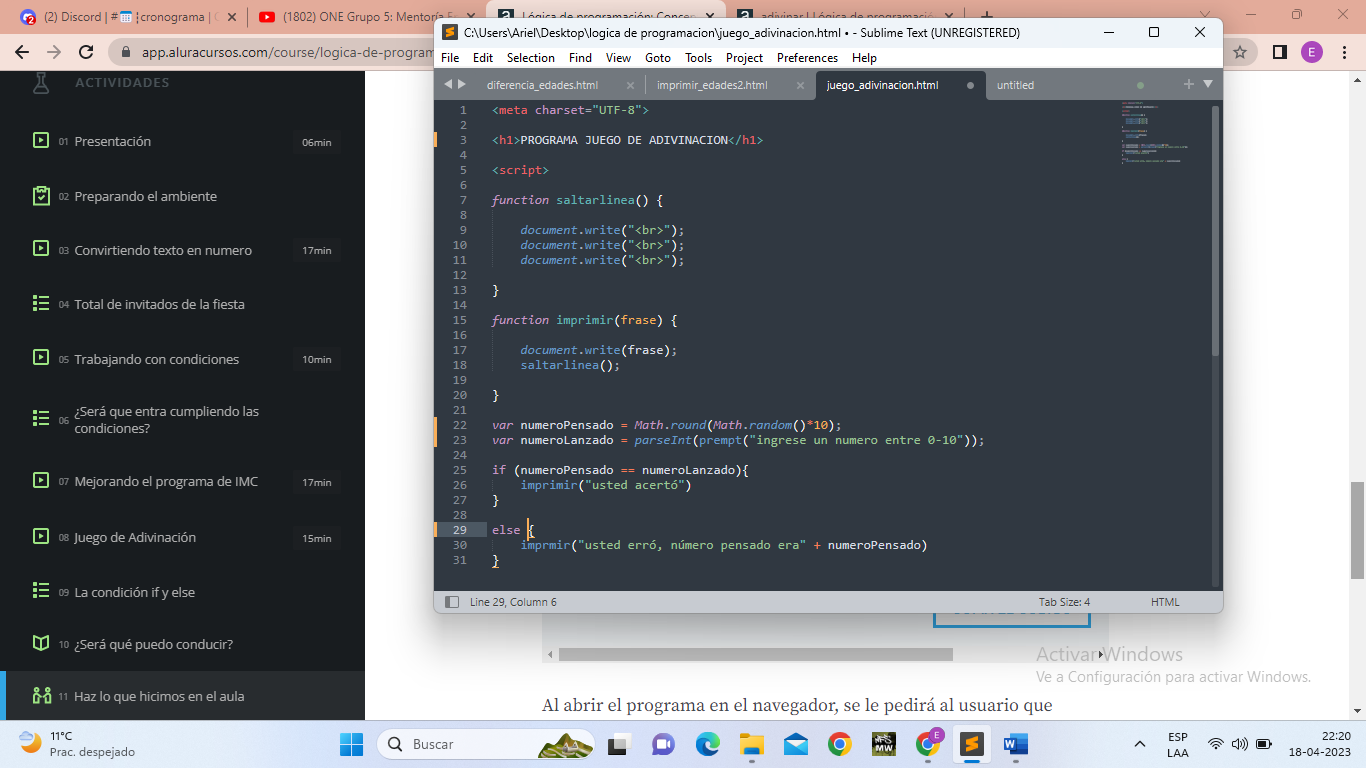Open the Tab Size: 4 selector
This screenshot has height=768, width=1366.
[1064, 602]
